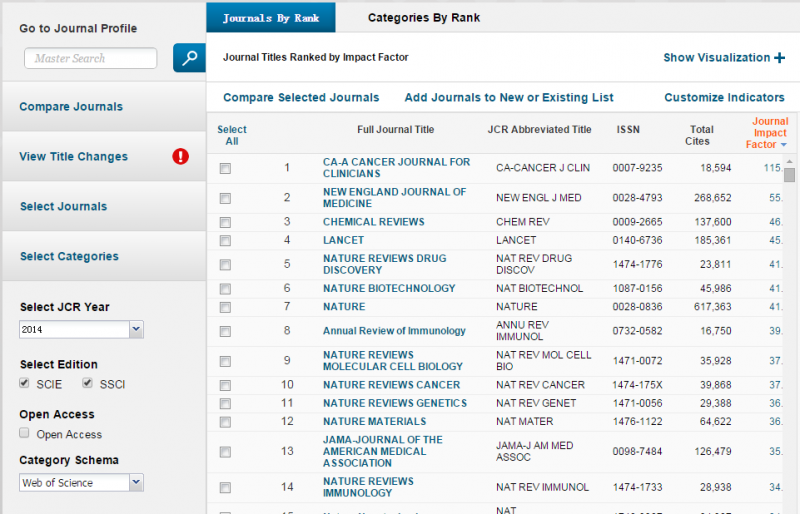The image size is (800, 514).
Task: Click Select All column header
Action: [232, 135]
